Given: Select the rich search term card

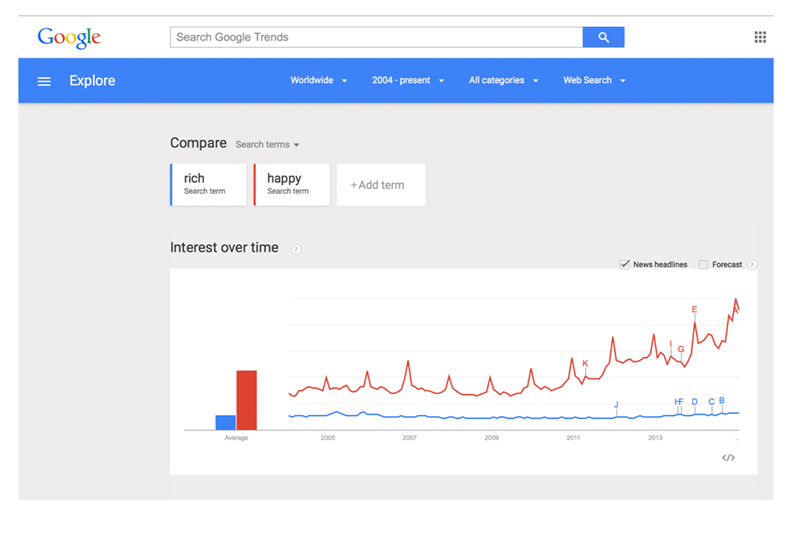Looking at the screenshot, I should click(x=208, y=185).
